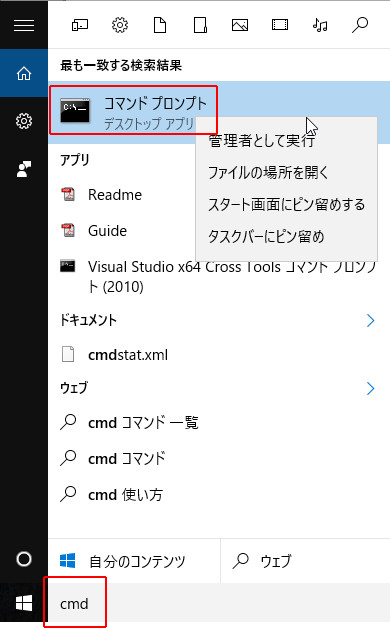Open the コマンド プロンプト best match

point(219,112)
